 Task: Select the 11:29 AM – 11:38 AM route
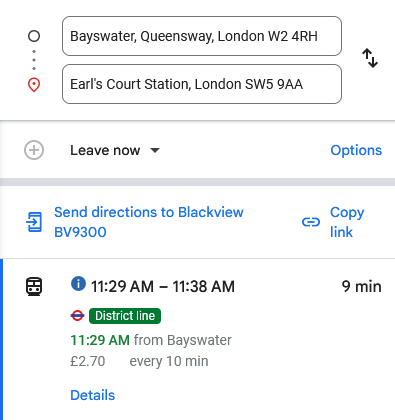click(163, 286)
